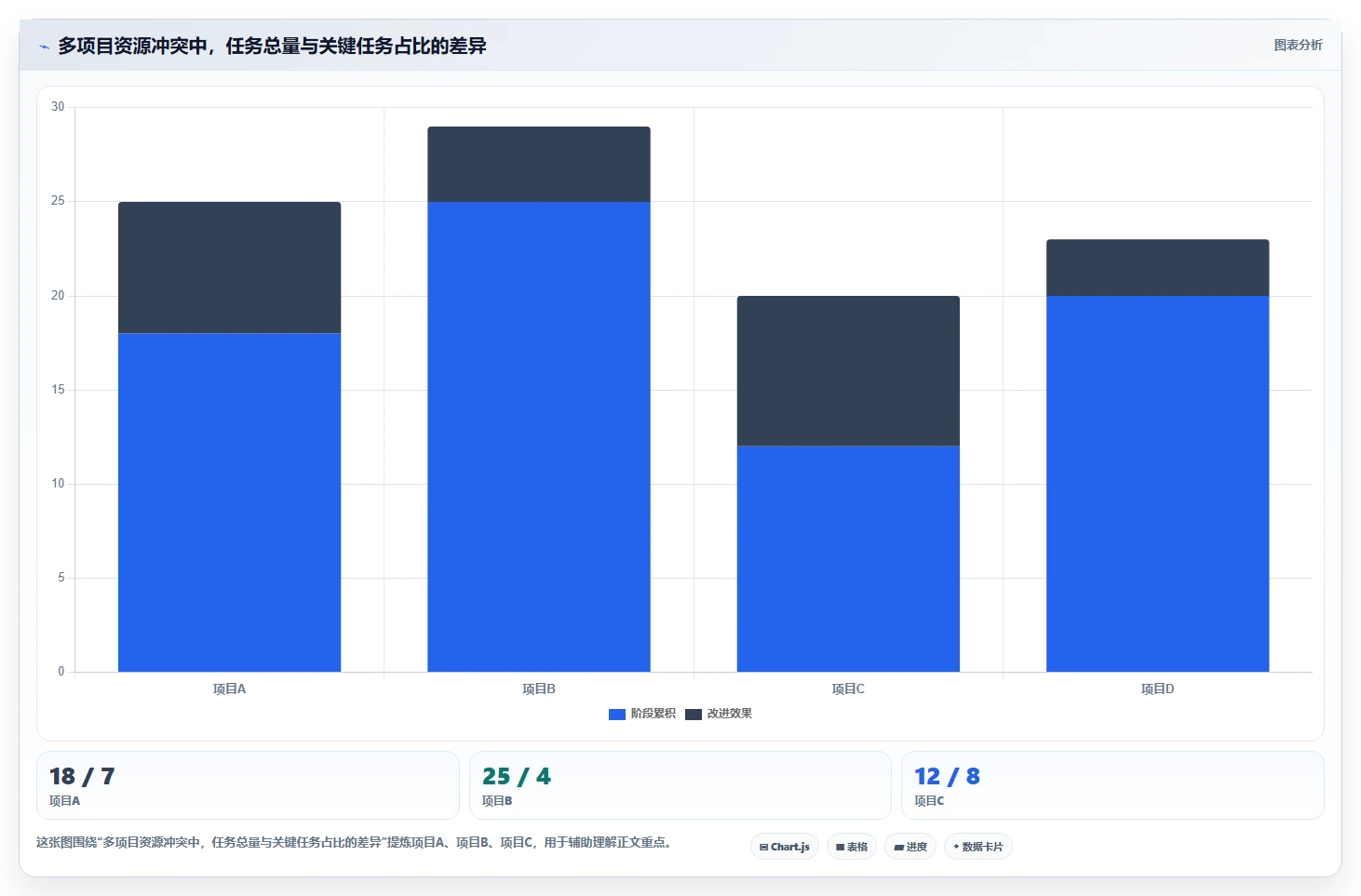Click the y-axis value 15
This screenshot has width=1361, height=896.
tap(58, 390)
